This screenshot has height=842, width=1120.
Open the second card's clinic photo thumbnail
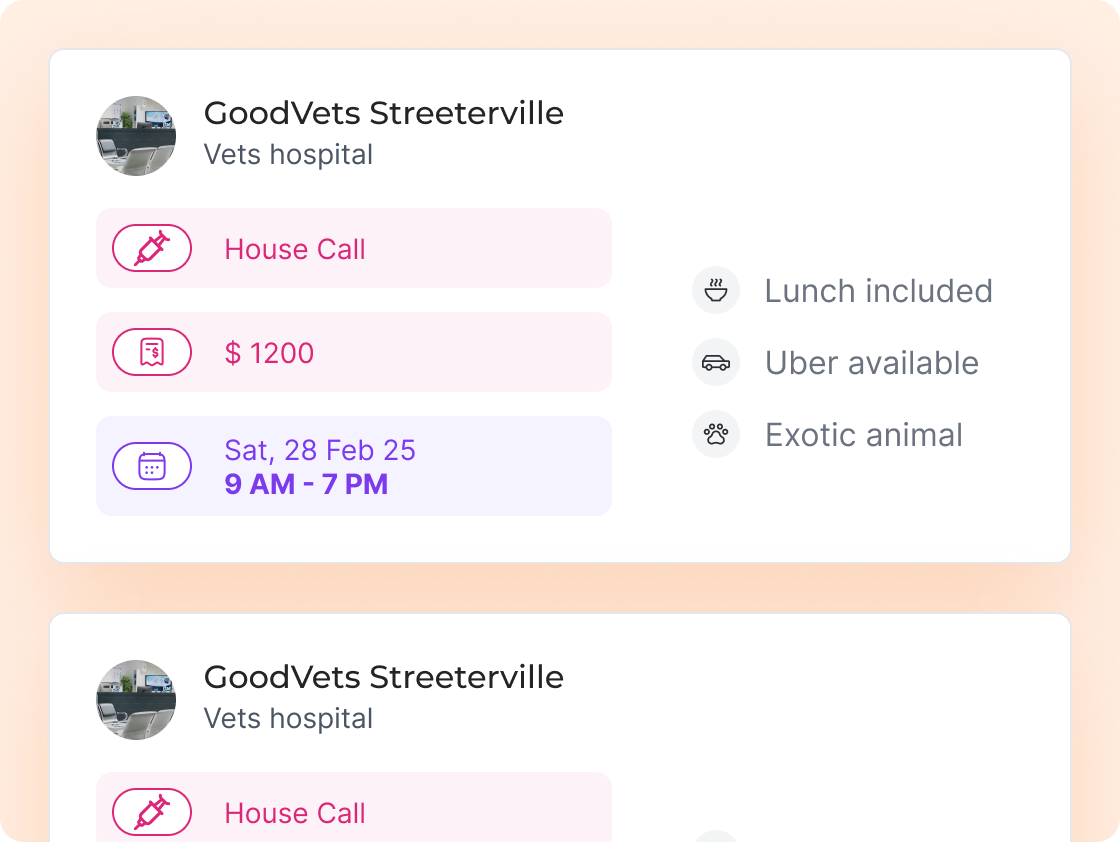tap(136, 700)
